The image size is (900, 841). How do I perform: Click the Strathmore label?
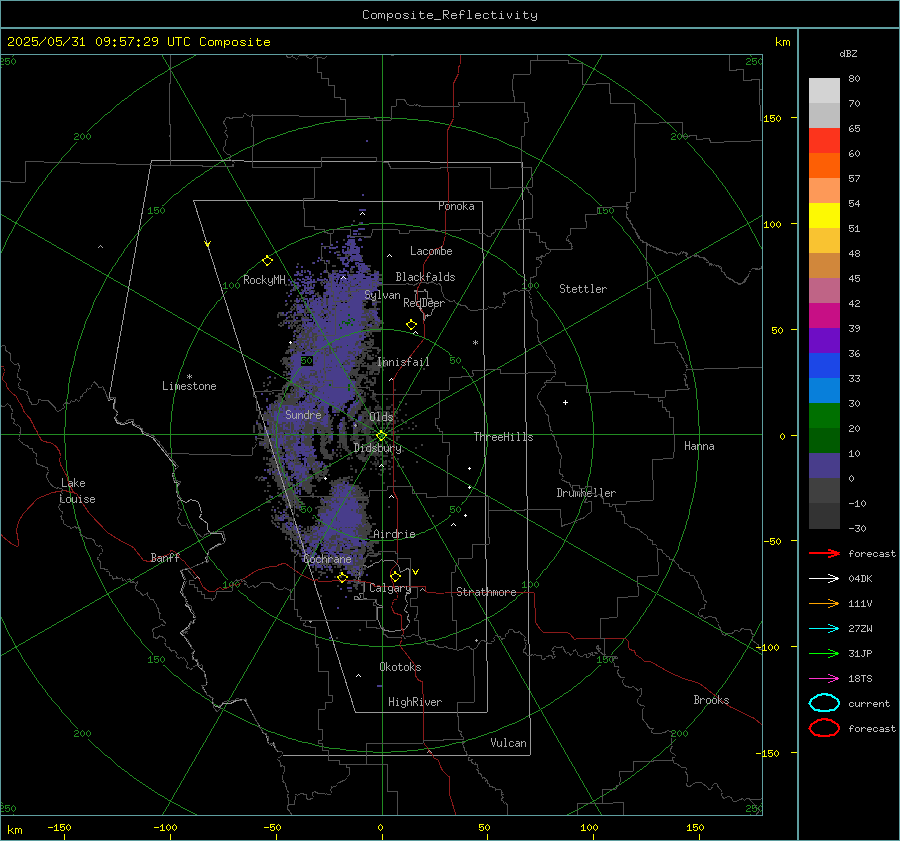tap(486, 592)
